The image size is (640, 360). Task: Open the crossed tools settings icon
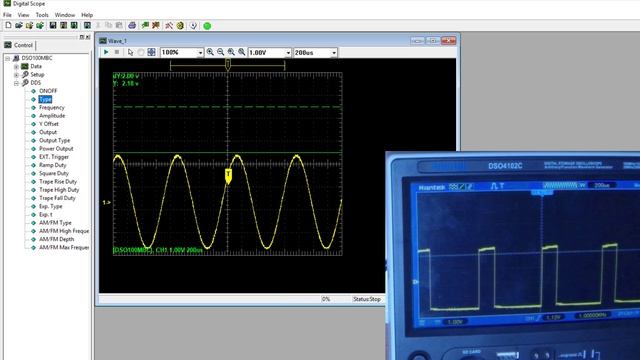[x=169, y=25]
